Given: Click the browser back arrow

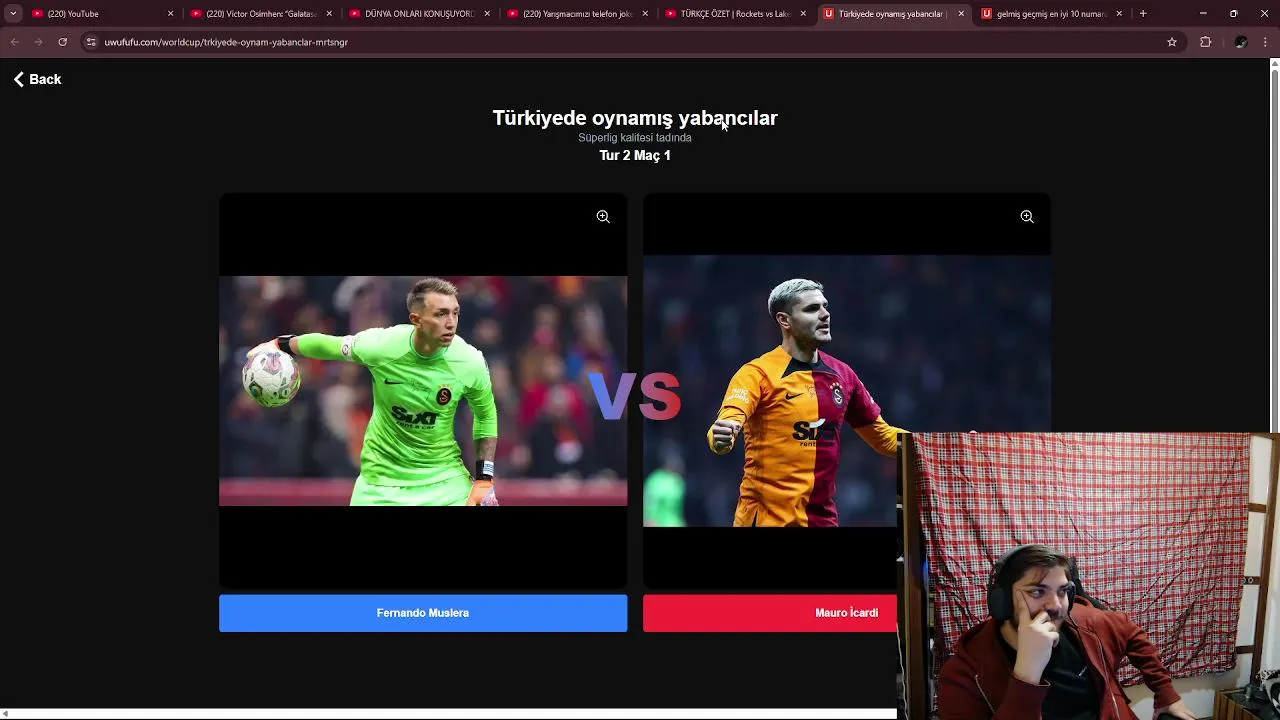Looking at the screenshot, I should click(14, 42).
